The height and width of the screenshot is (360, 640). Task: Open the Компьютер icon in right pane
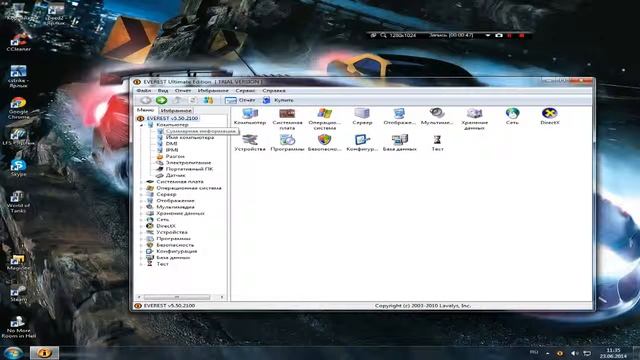pyautogui.click(x=250, y=116)
